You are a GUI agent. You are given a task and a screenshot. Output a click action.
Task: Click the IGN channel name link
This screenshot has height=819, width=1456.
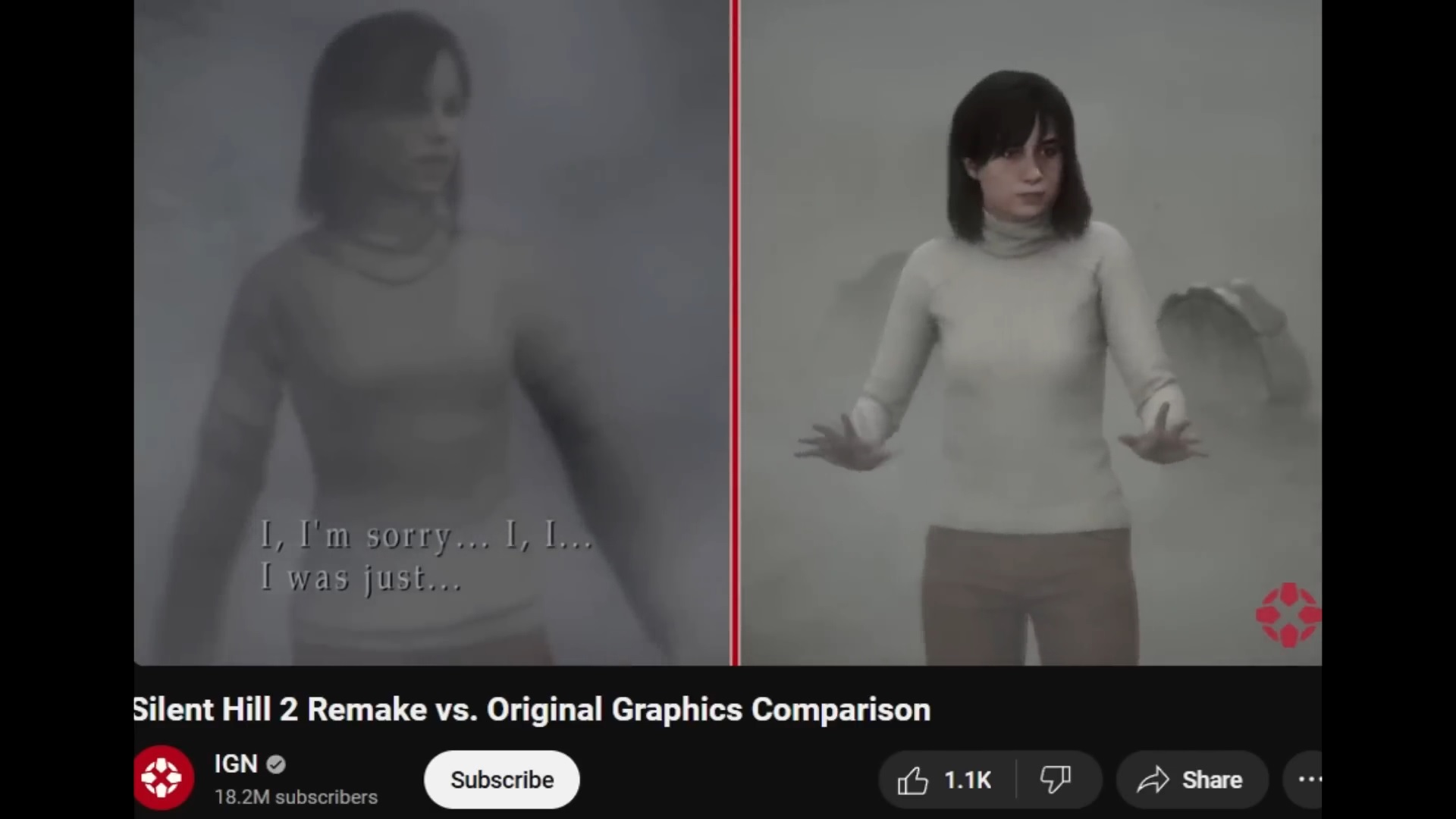coord(236,764)
